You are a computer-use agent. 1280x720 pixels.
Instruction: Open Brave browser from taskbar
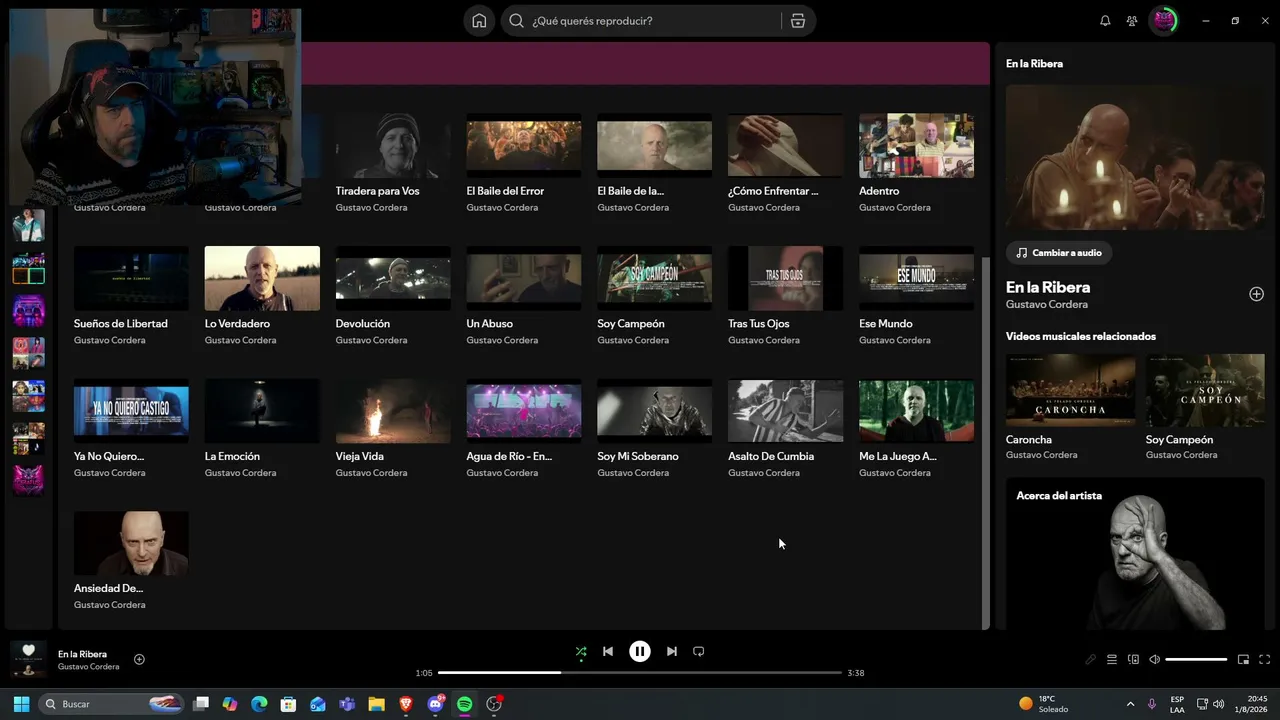click(405, 704)
